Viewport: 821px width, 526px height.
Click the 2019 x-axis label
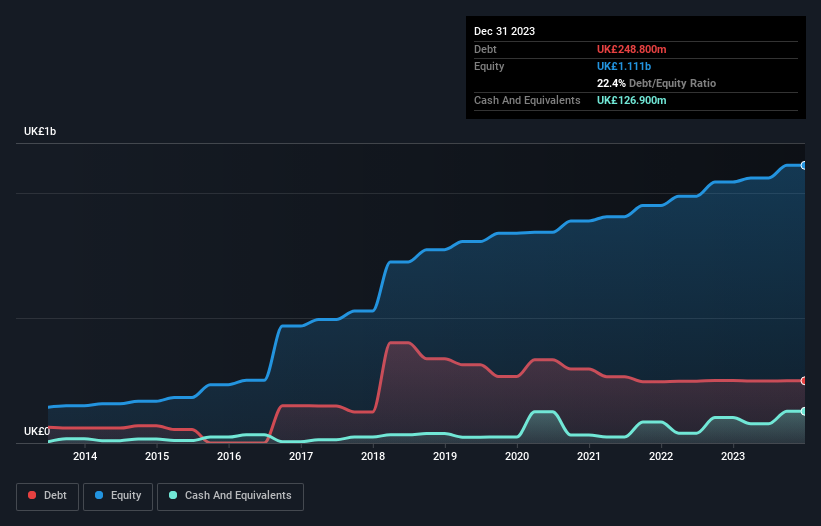click(x=445, y=456)
